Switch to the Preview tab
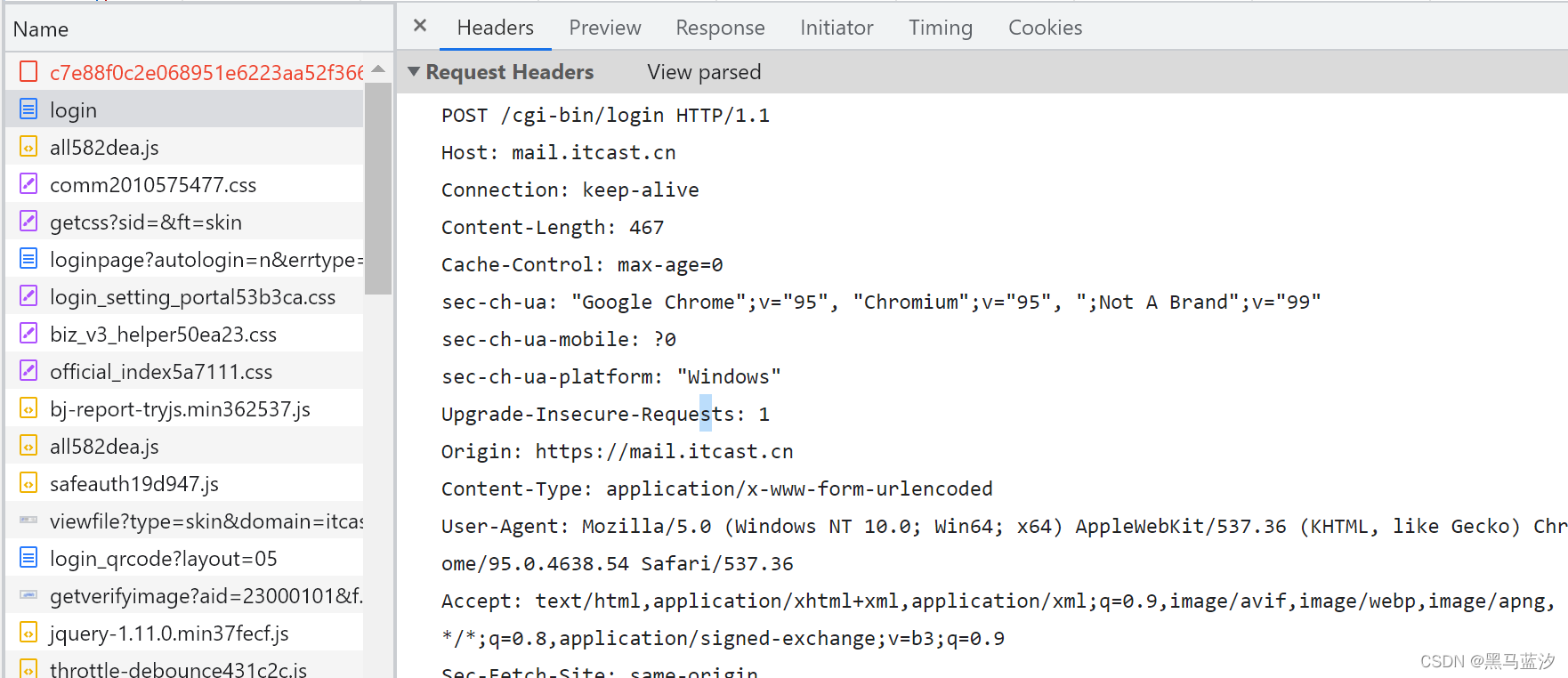 (604, 28)
